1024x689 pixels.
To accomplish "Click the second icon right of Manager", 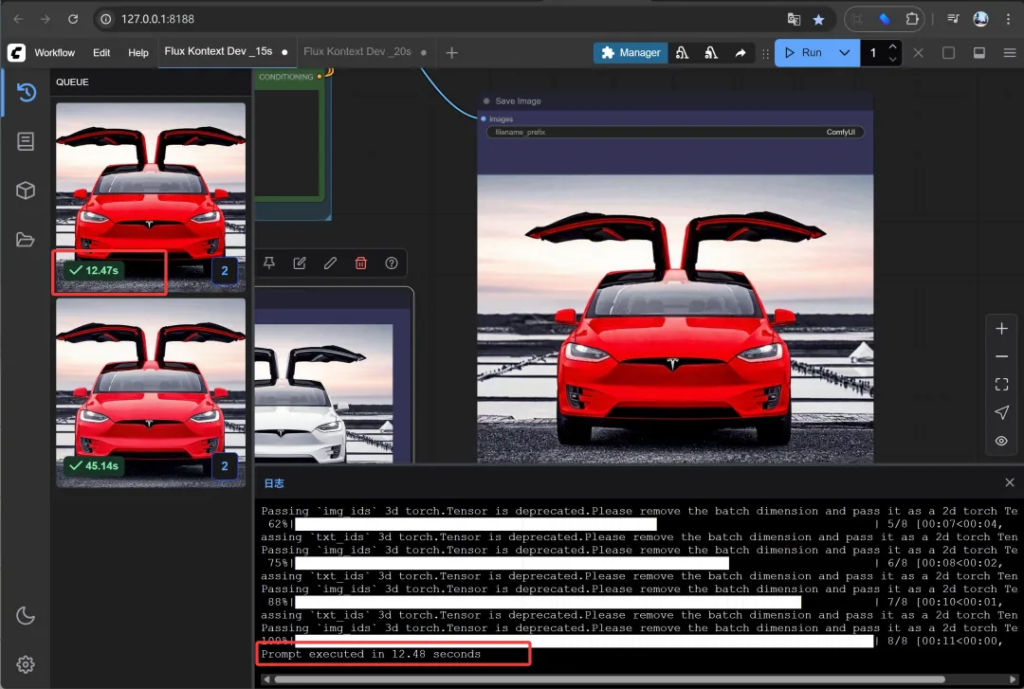I will pyautogui.click(x=711, y=53).
